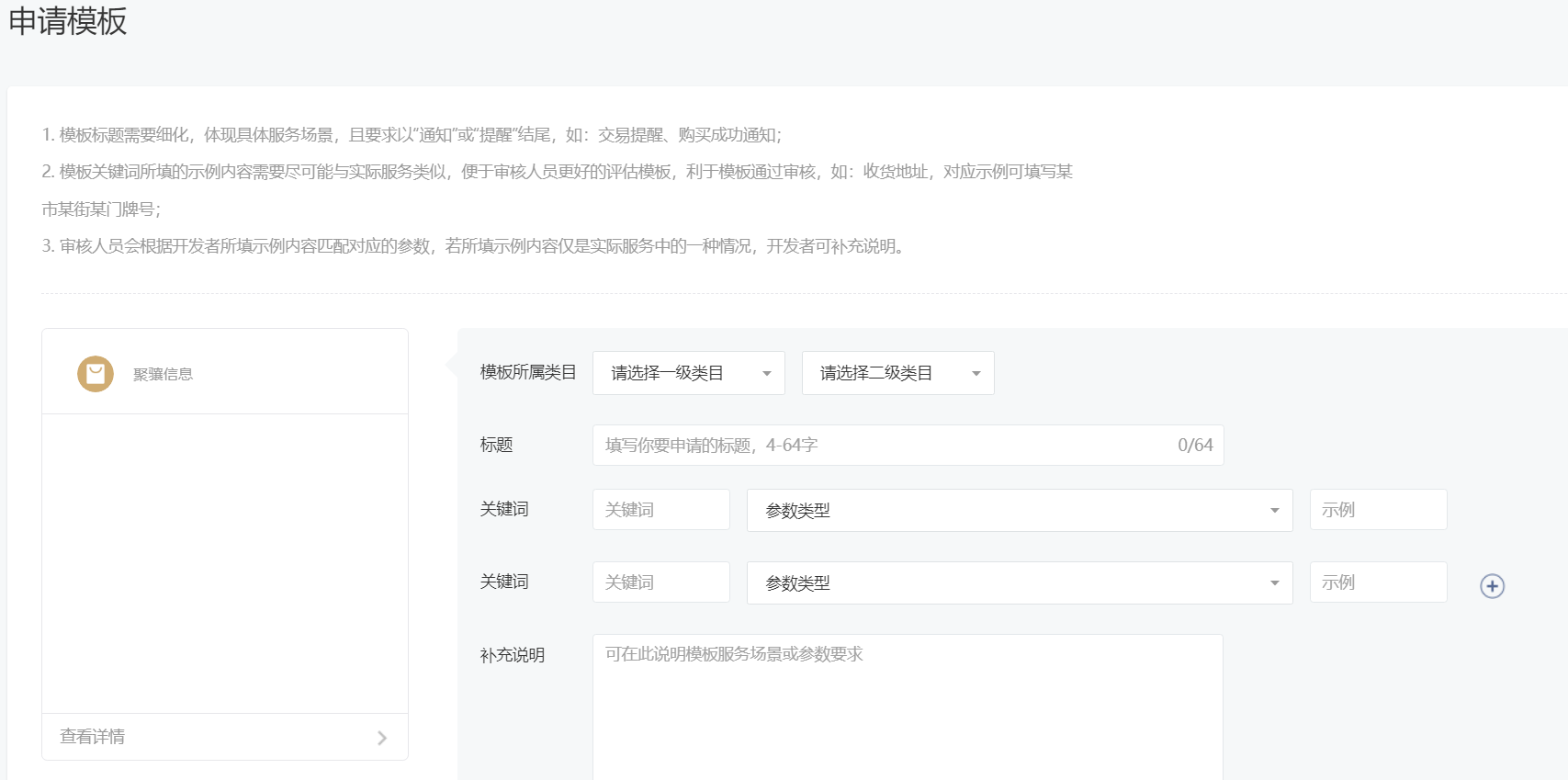Expand the first 参数类型 dropdown
Viewport: 1568px width, 780px height.
[x=1019, y=510]
